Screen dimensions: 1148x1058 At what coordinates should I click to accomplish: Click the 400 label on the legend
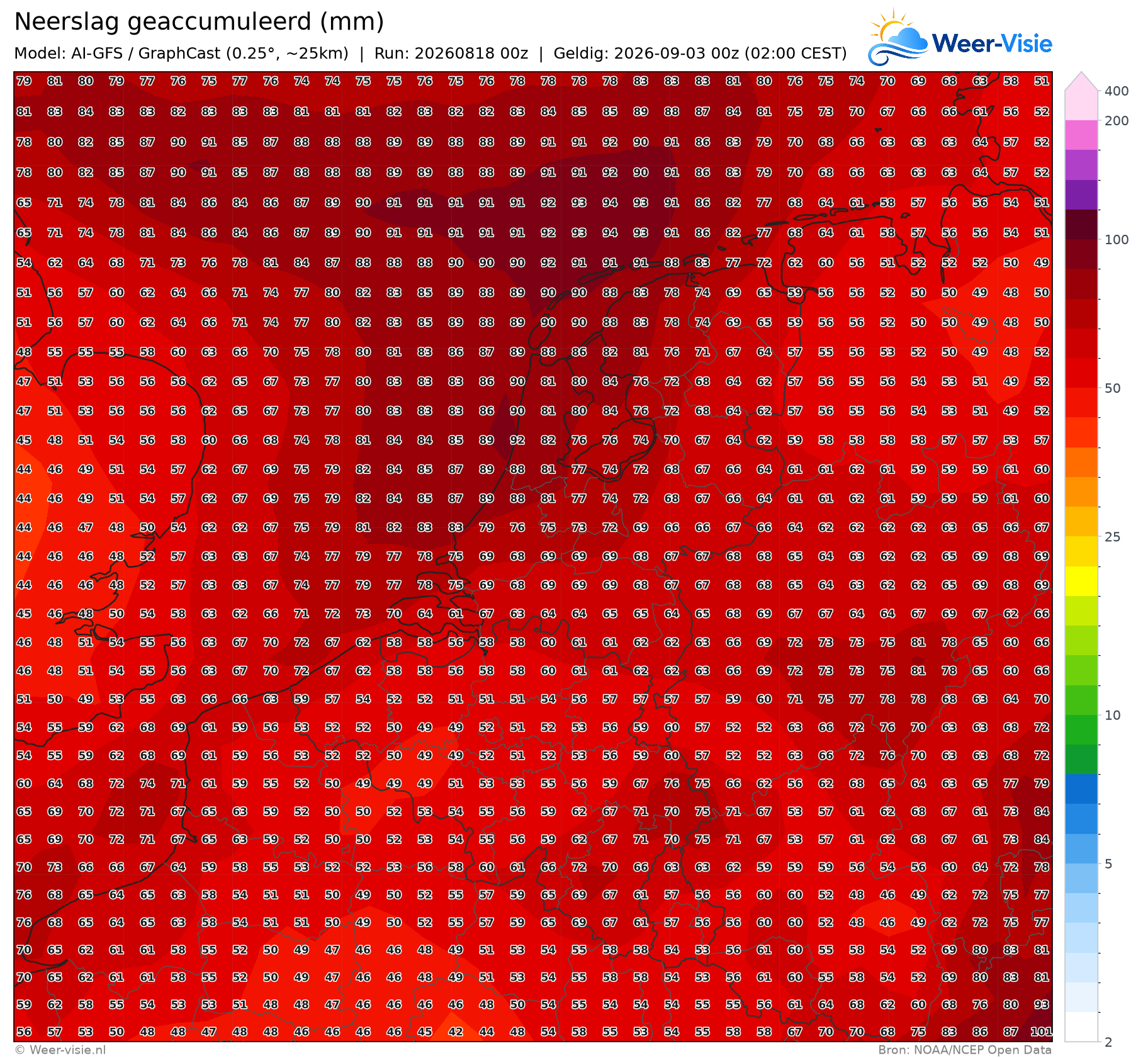[1117, 91]
